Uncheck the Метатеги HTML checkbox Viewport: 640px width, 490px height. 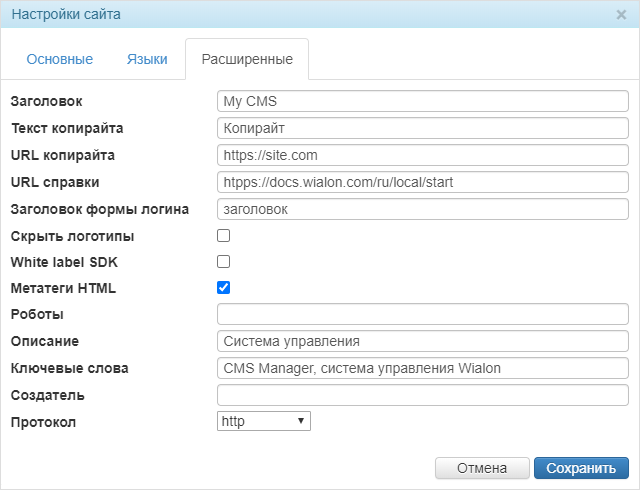click(x=224, y=288)
